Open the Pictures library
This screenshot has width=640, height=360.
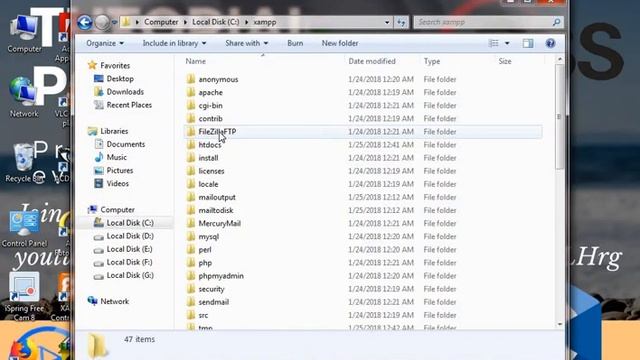point(120,170)
